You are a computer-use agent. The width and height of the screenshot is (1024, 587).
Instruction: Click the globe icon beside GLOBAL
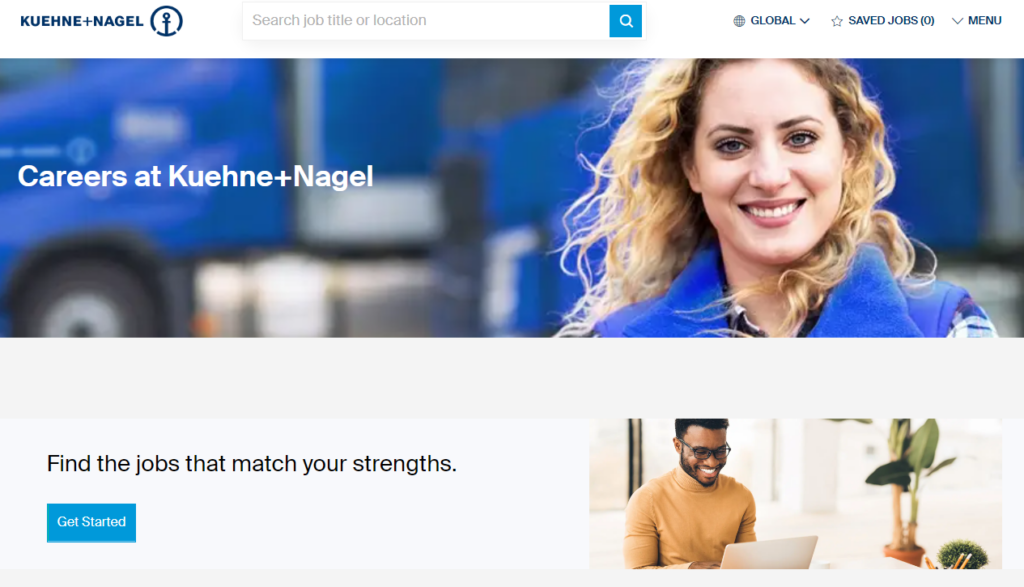[739, 21]
